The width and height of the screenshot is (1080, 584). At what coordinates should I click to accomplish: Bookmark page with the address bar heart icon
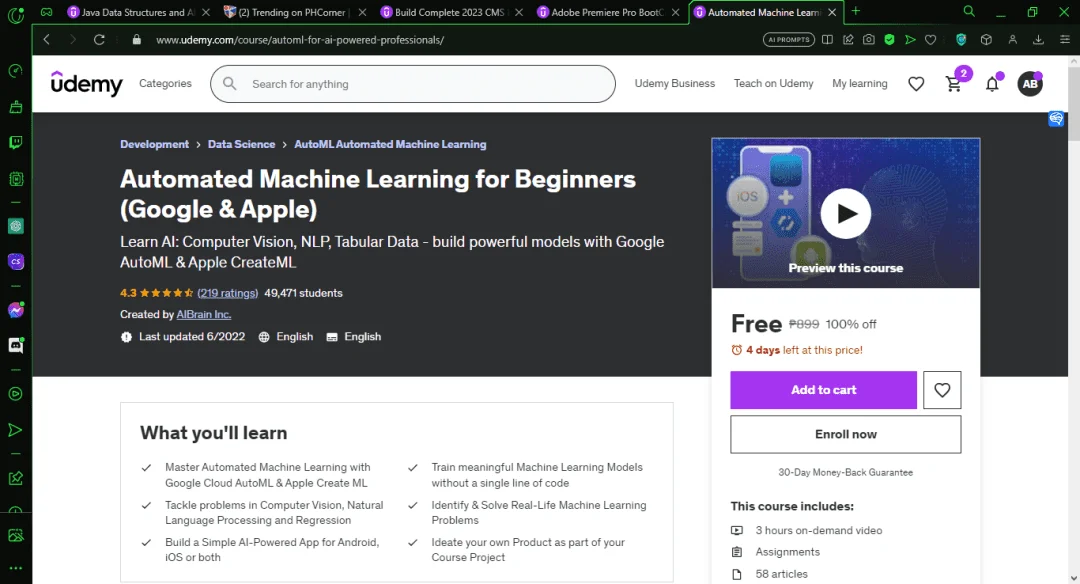coord(931,40)
